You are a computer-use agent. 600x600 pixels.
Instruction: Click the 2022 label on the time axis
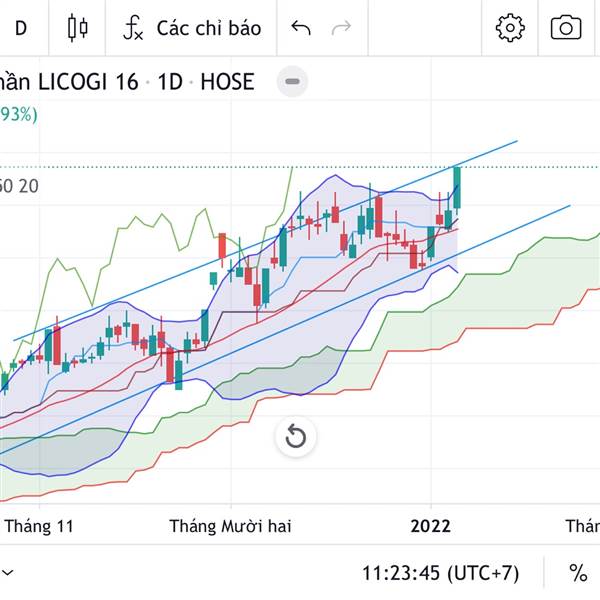pyautogui.click(x=431, y=526)
